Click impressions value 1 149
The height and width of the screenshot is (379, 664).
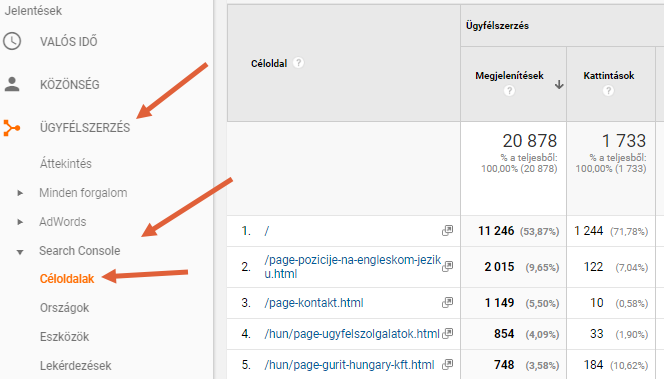pos(499,303)
